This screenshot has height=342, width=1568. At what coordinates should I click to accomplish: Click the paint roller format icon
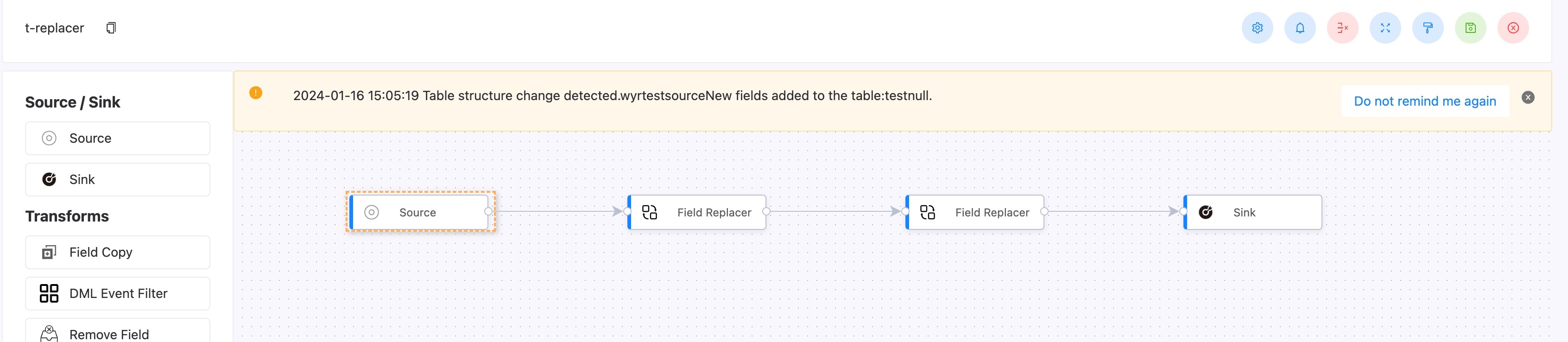[x=1428, y=28]
